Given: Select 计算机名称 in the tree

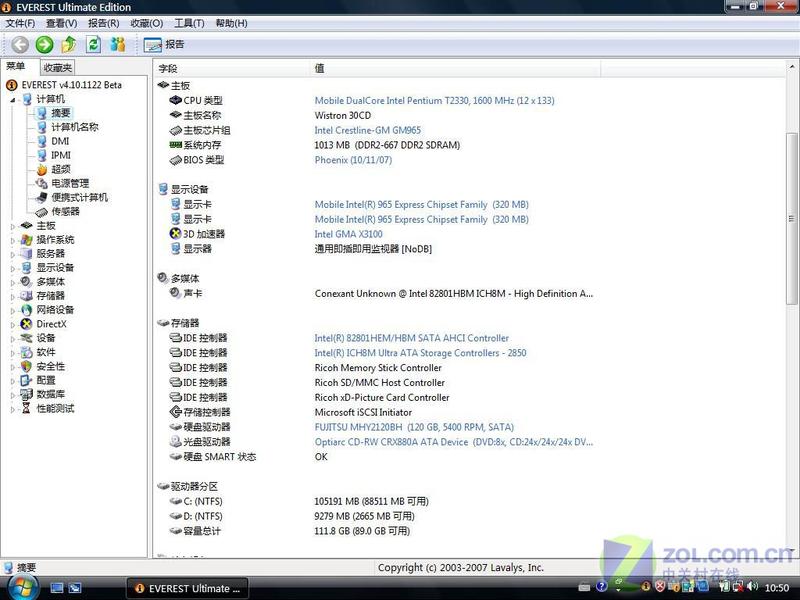Looking at the screenshot, I should pyautogui.click(x=75, y=127).
